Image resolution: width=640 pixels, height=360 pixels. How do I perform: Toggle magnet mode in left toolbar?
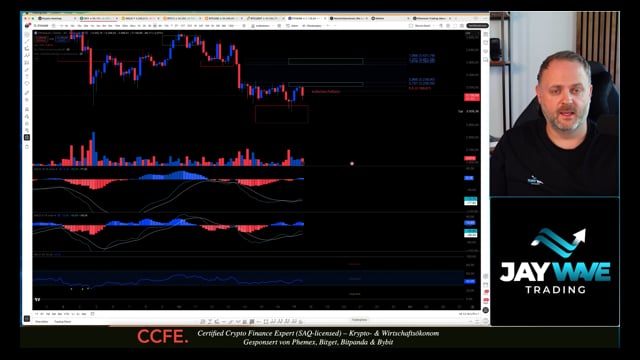(27, 109)
